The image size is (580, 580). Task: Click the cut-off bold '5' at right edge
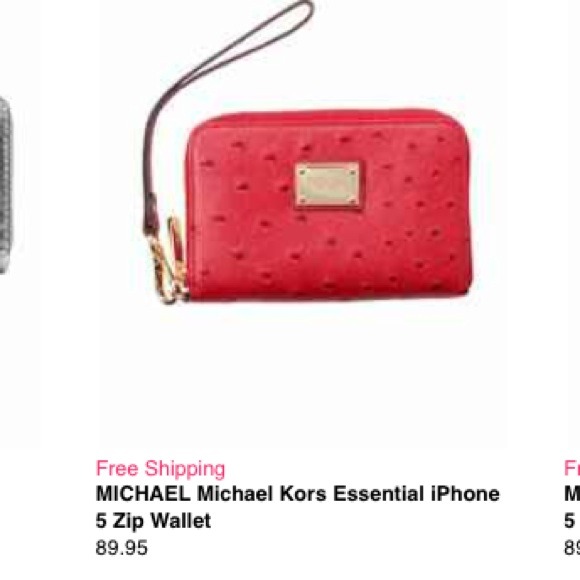570,521
